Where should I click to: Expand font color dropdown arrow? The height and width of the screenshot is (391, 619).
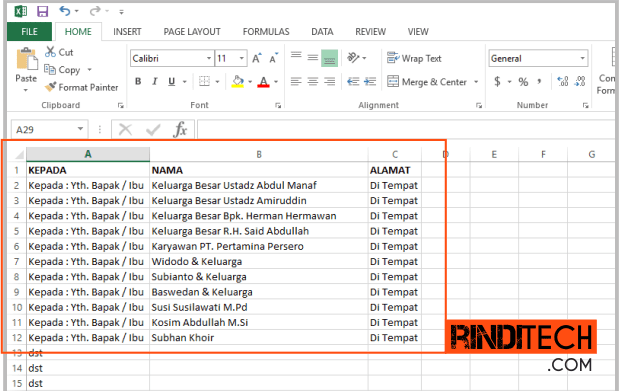pos(276,82)
